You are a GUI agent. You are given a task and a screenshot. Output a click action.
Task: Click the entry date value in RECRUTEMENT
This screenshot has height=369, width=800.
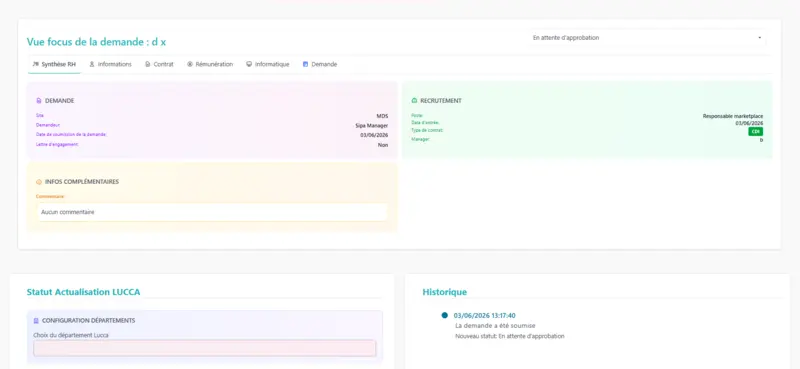749,124
